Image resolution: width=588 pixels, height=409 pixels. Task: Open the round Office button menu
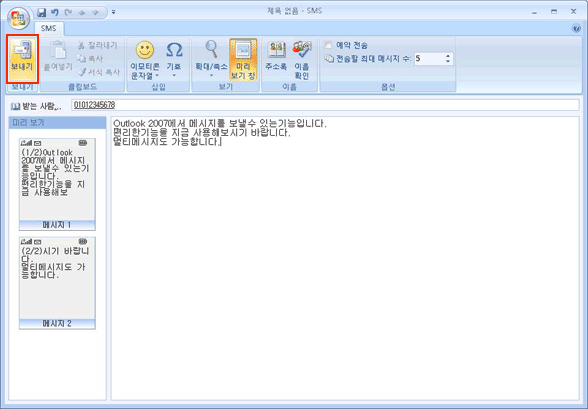click(x=18, y=18)
